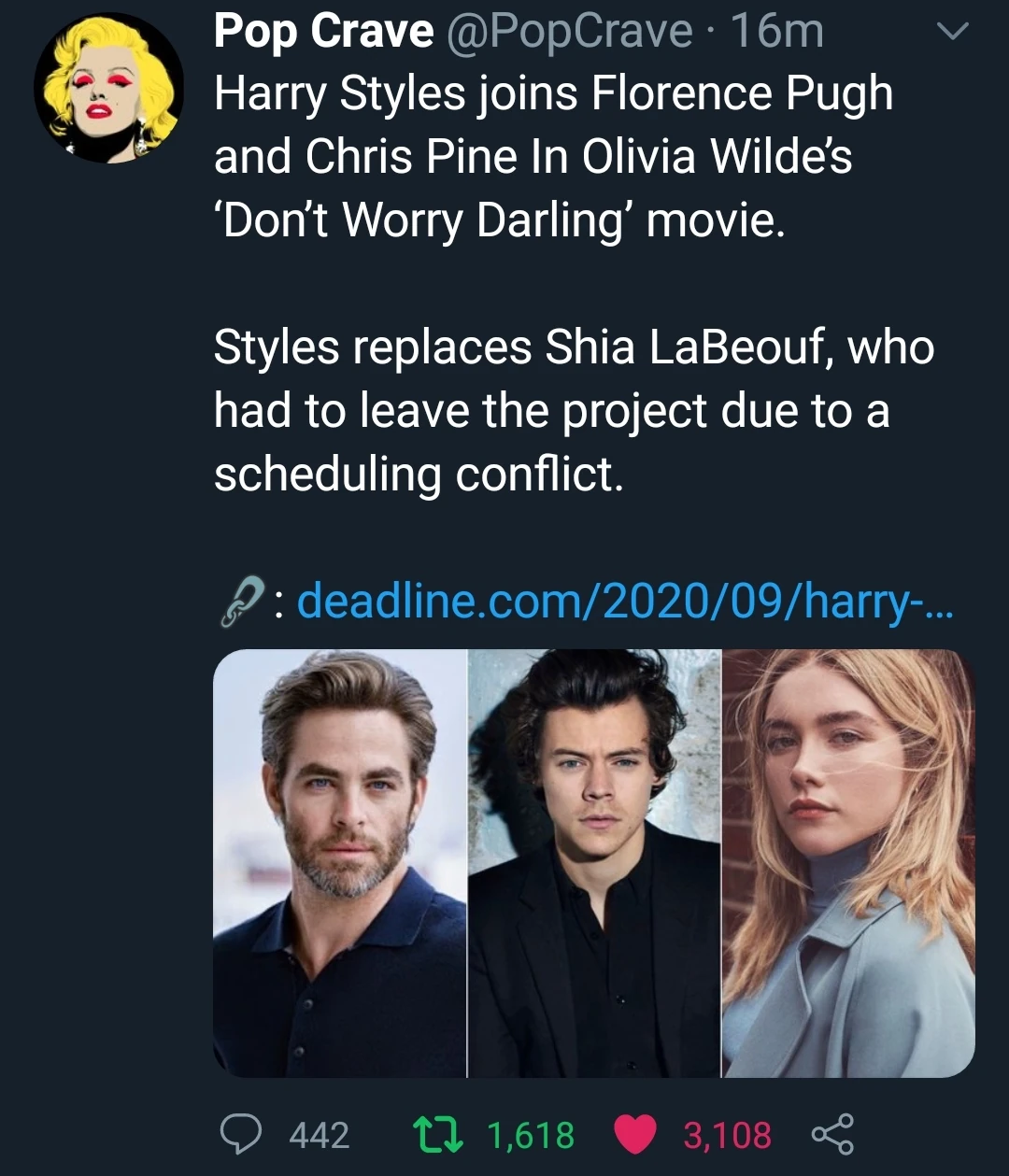Open the tweet options chevron menu
Viewport: 1009px width, 1176px height.
(953, 33)
